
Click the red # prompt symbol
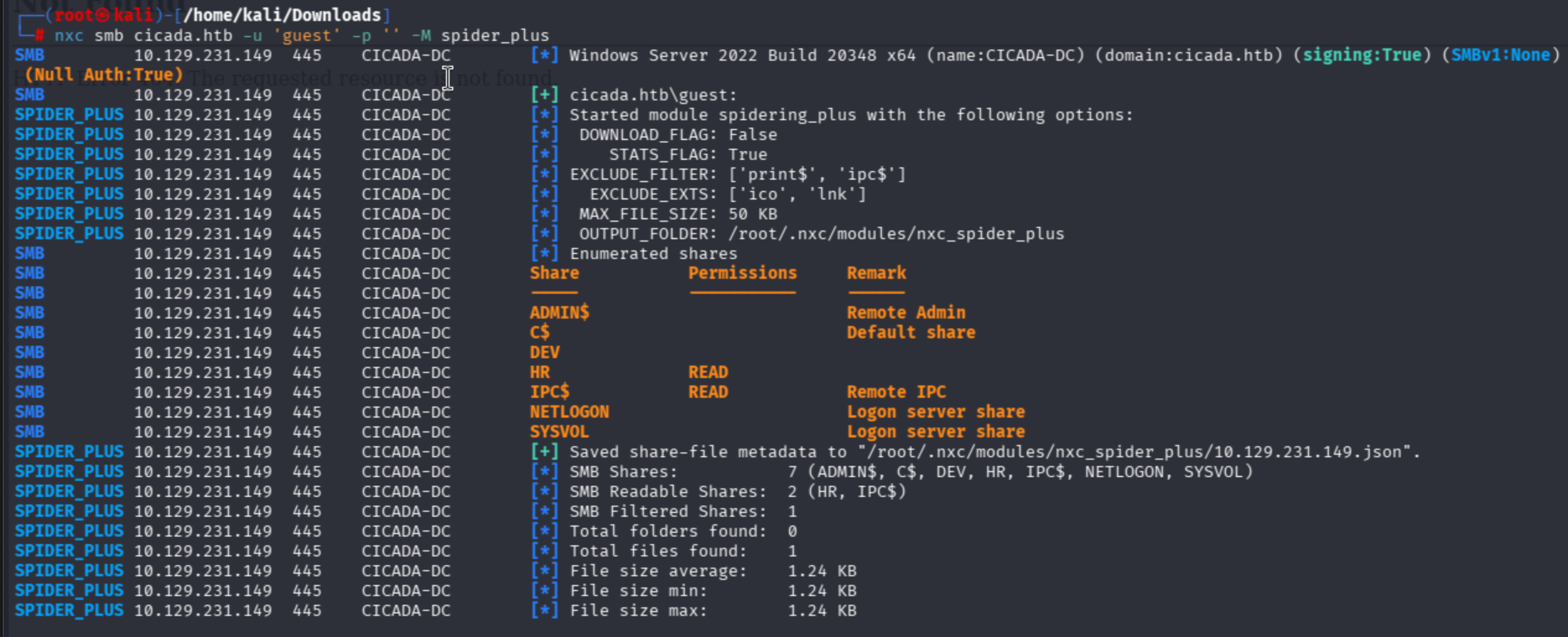click(40, 35)
